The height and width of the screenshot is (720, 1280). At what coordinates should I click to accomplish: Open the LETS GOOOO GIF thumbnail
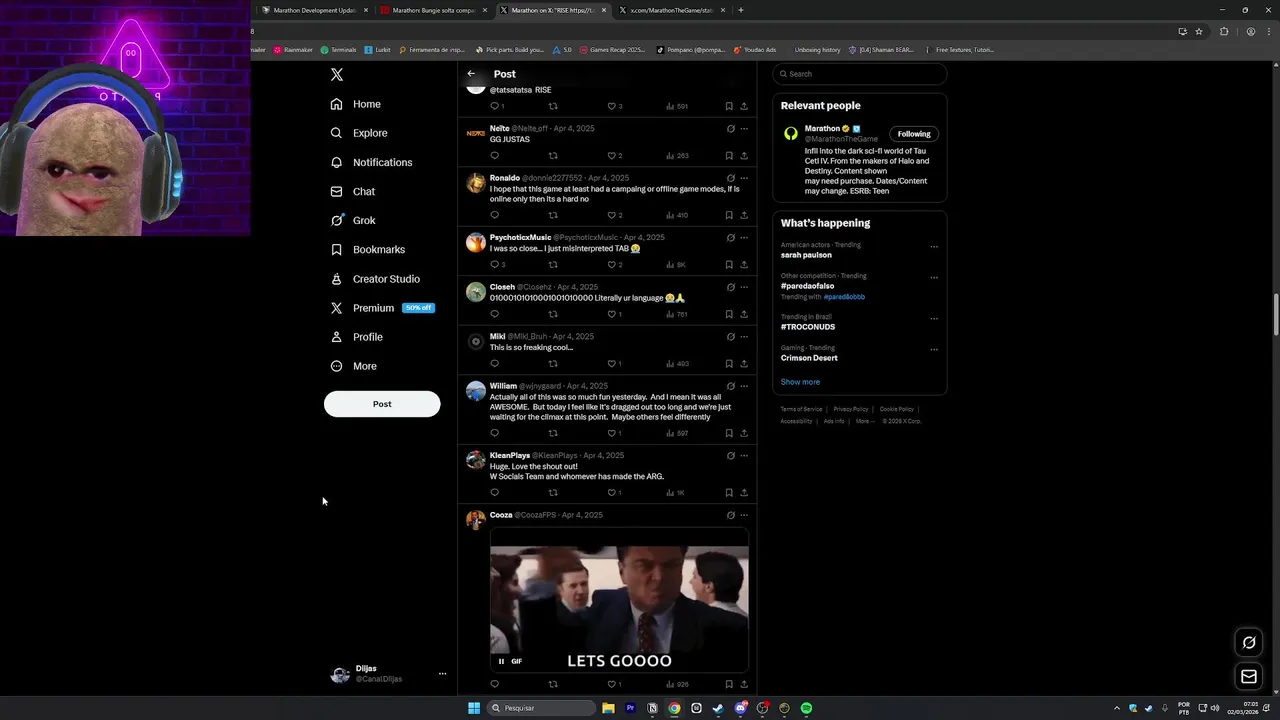tap(619, 600)
